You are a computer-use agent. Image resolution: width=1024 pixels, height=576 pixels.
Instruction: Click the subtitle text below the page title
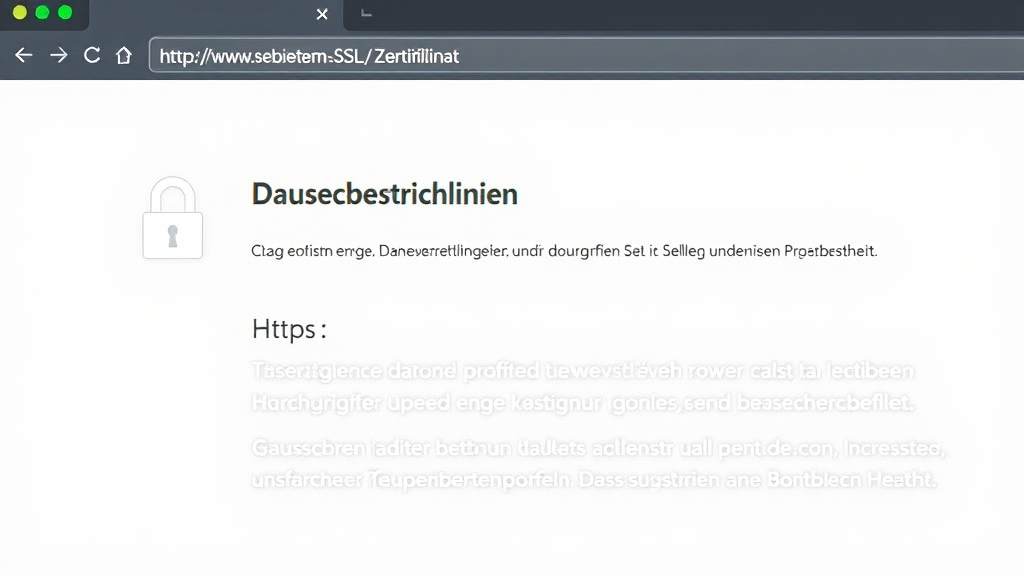[564, 251]
